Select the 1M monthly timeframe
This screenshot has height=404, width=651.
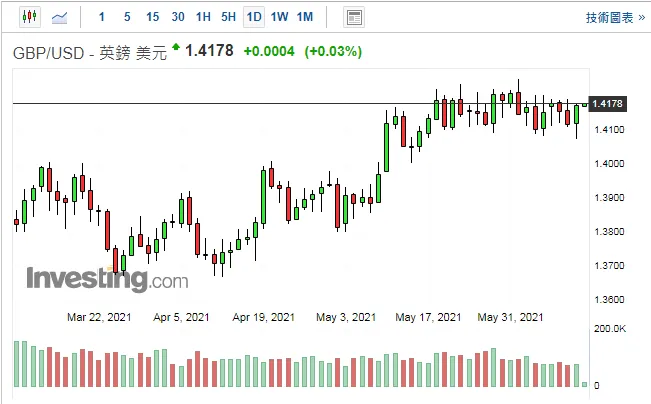(305, 17)
